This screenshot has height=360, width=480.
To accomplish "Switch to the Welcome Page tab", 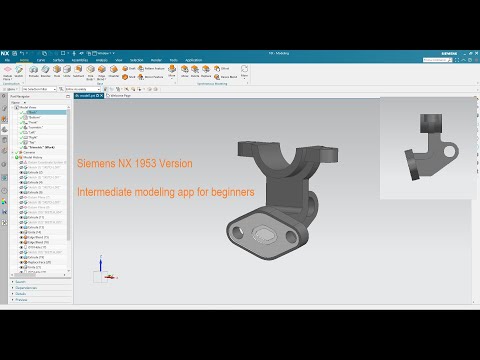I will (x=119, y=96).
